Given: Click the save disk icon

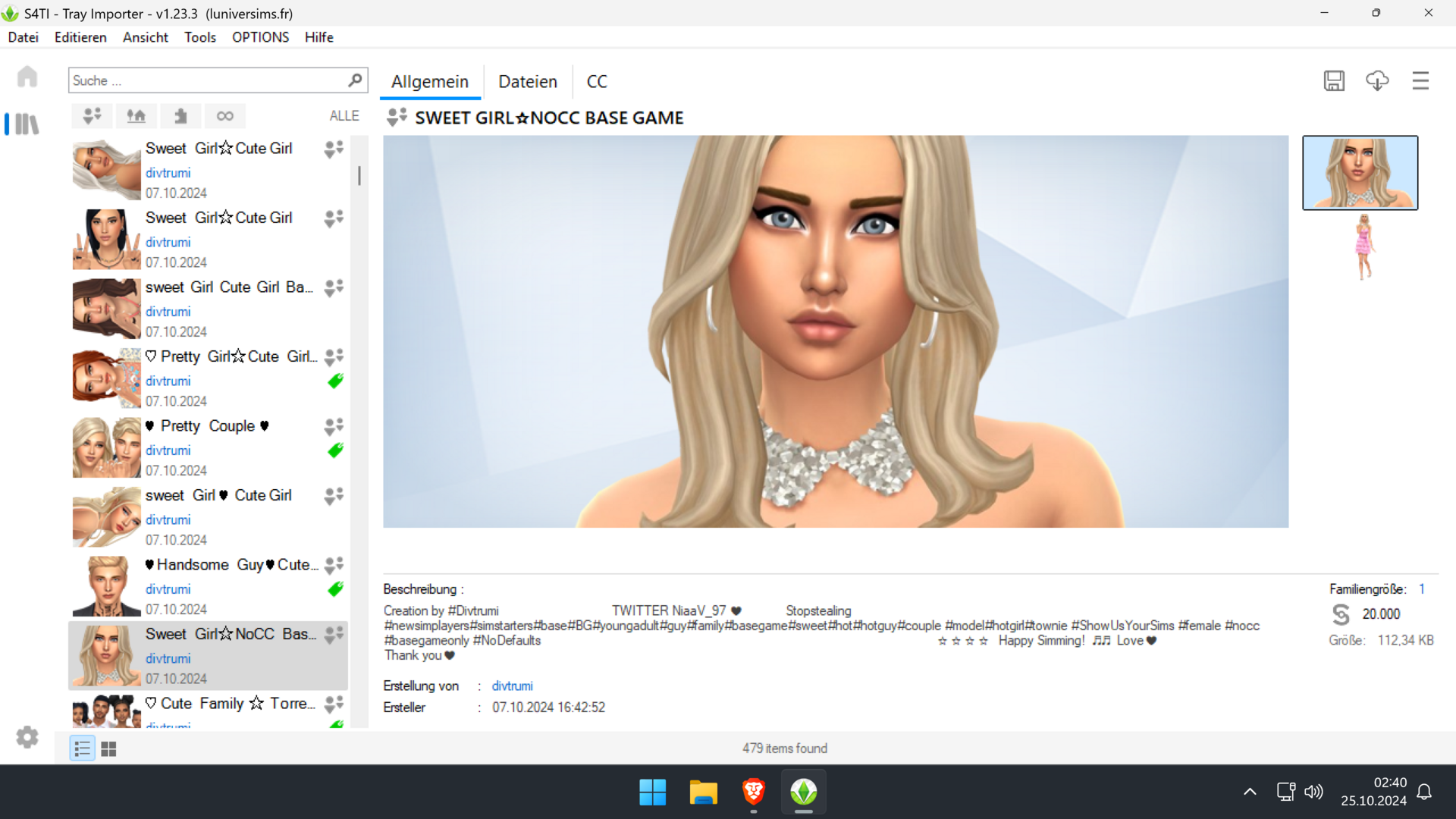Looking at the screenshot, I should [1334, 81].
